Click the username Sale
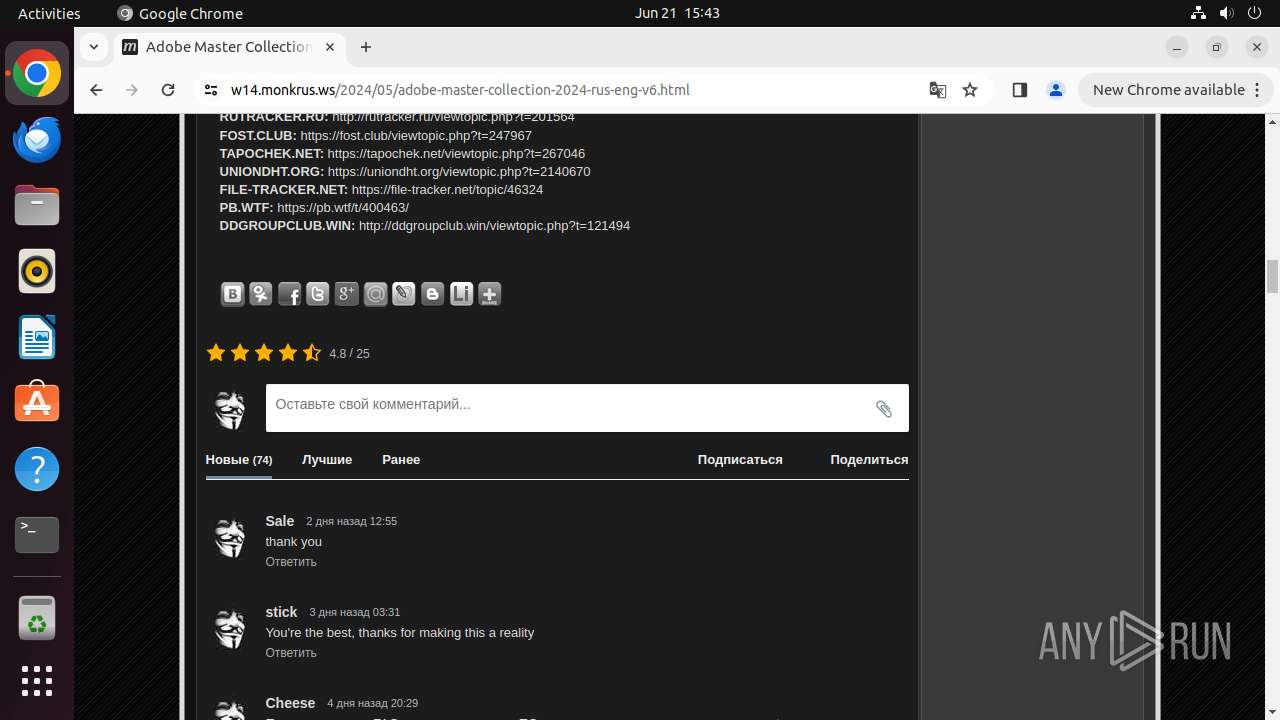 pos(280,521)
